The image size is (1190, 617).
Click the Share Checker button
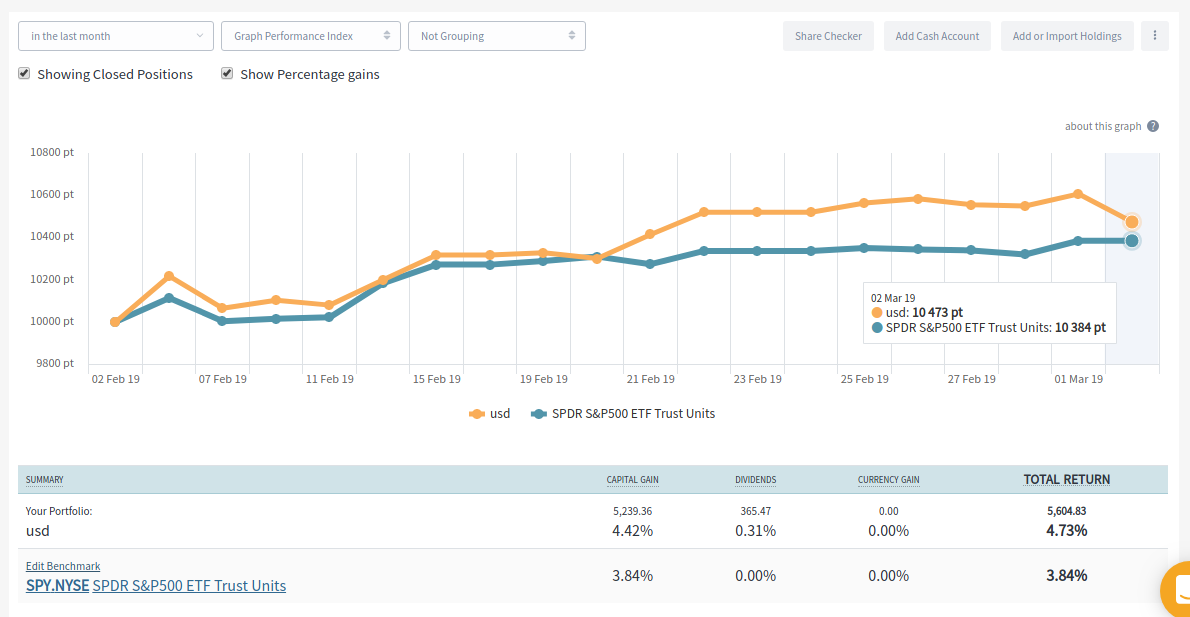point(828,36)
